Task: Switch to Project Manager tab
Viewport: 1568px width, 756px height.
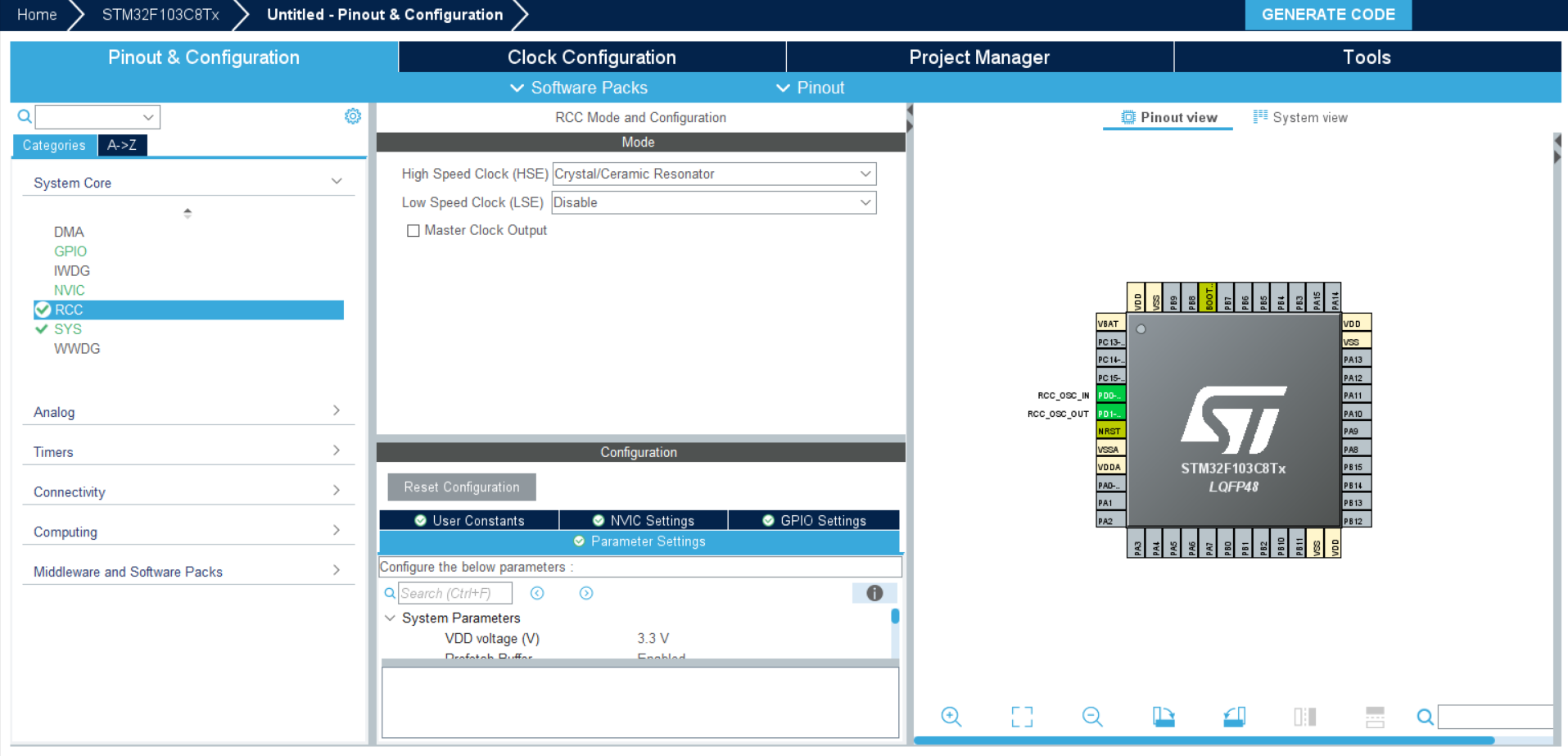Action: coord(979,57)
